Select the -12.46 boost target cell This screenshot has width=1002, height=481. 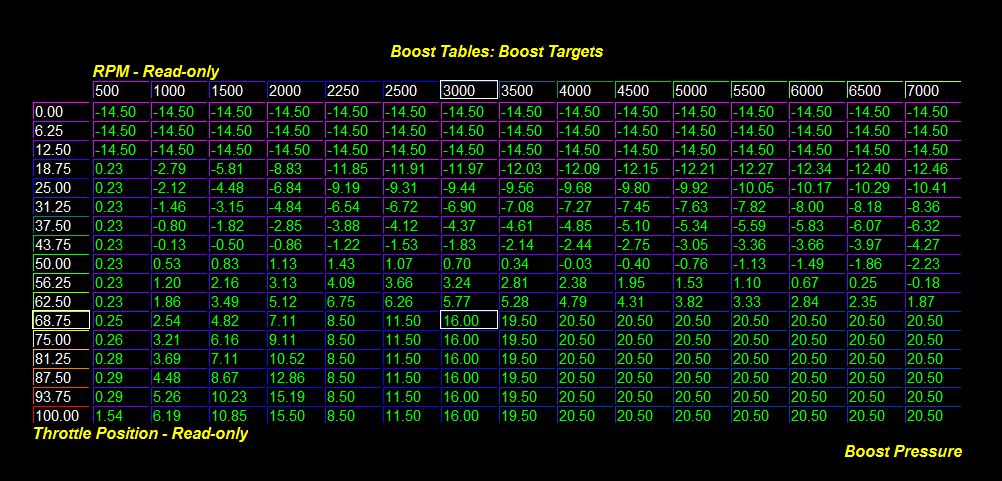[932, 169]
